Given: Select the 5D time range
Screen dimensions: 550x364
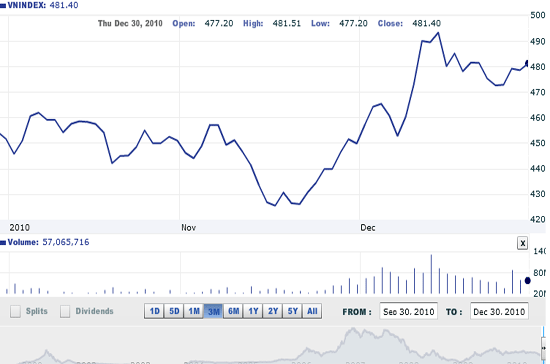Looking at the screenshot, I should [174, 311].
